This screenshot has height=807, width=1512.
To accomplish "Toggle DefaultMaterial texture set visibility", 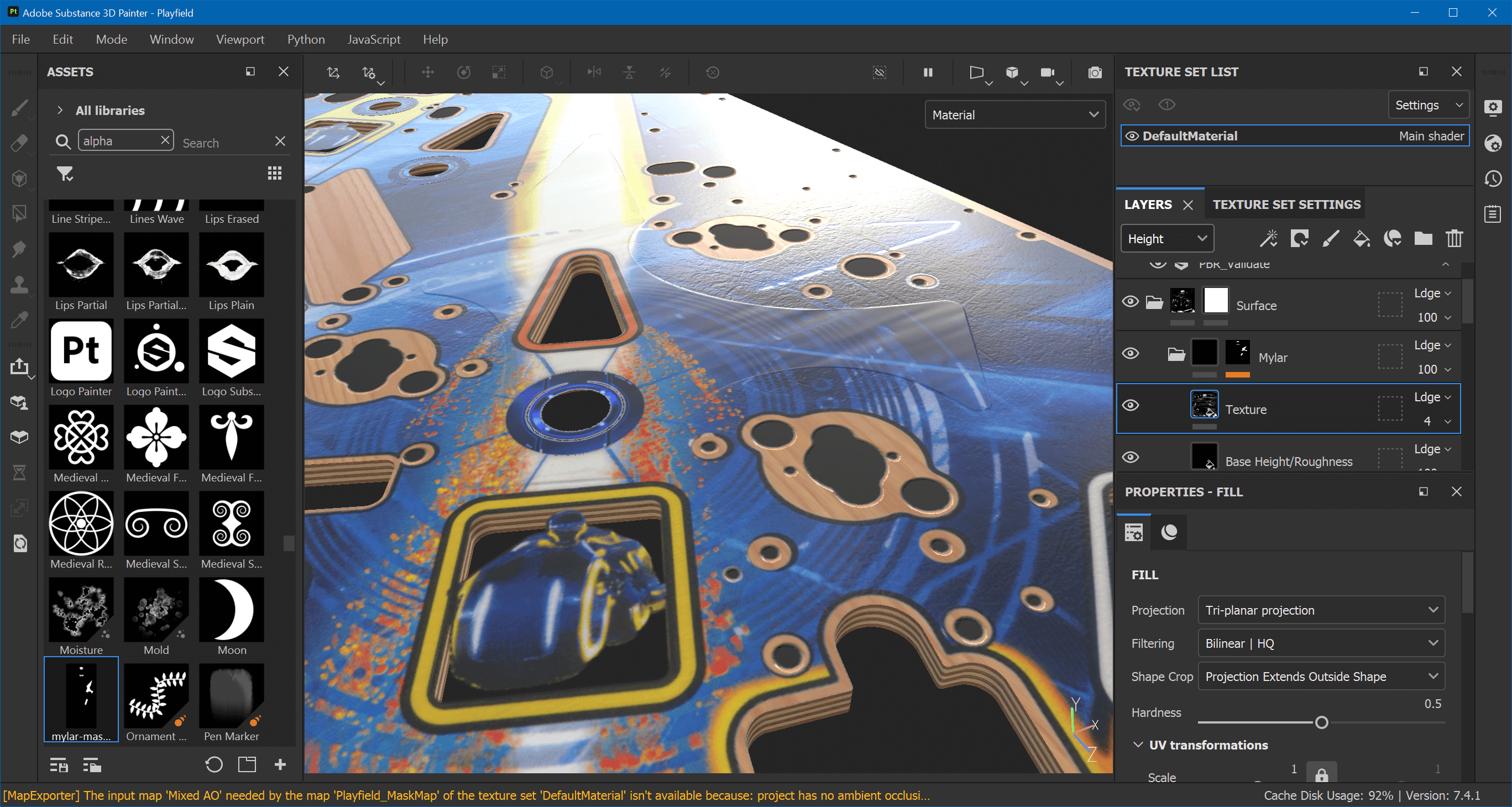I will click(1132, 136).
